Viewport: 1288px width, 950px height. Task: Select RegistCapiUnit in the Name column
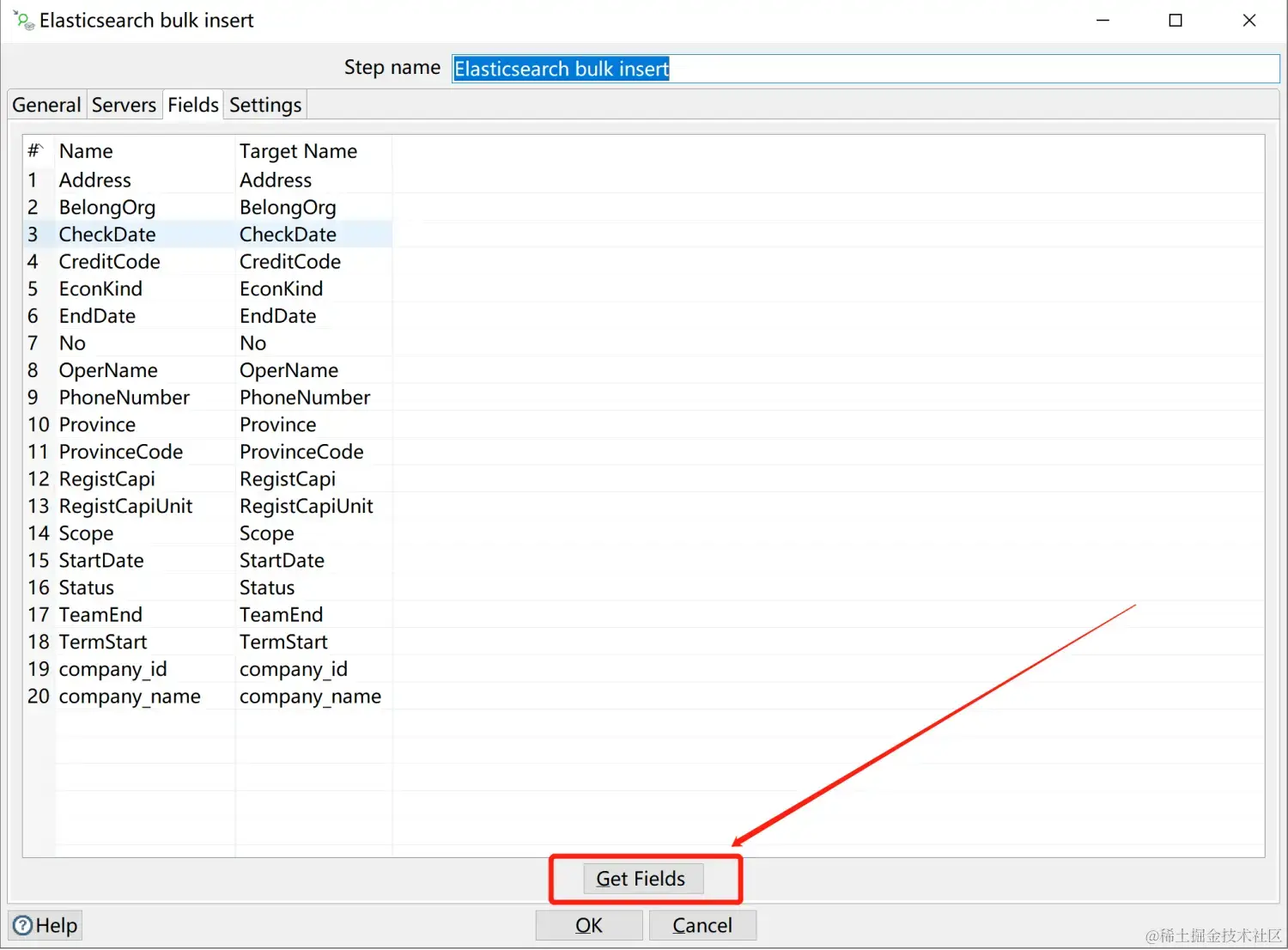click(145, 507)
